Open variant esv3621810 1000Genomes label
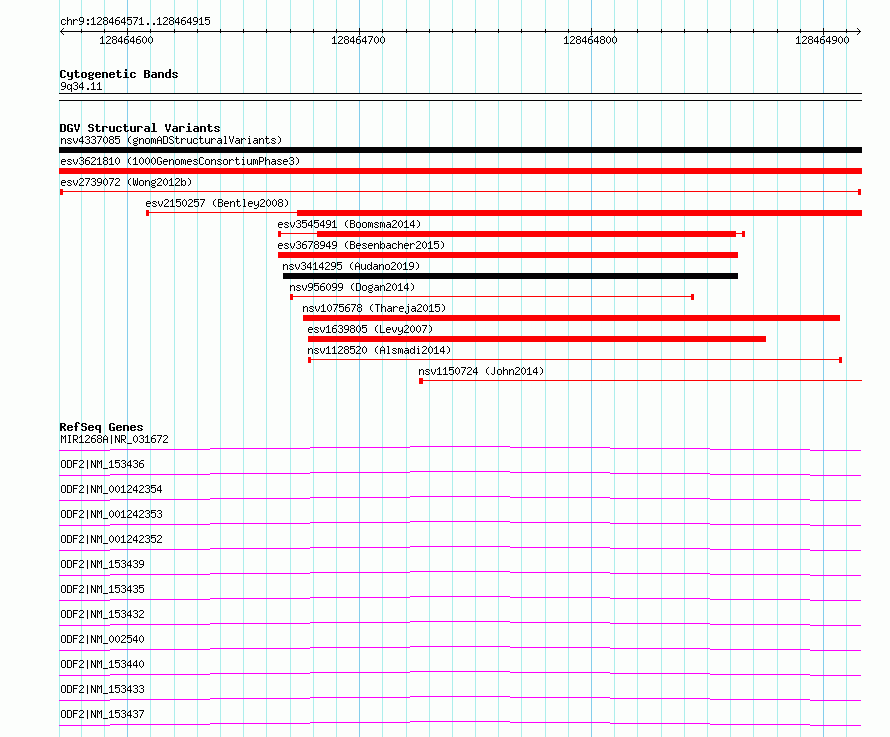This screenshot has width=890, height=737. tap(180, 161)
